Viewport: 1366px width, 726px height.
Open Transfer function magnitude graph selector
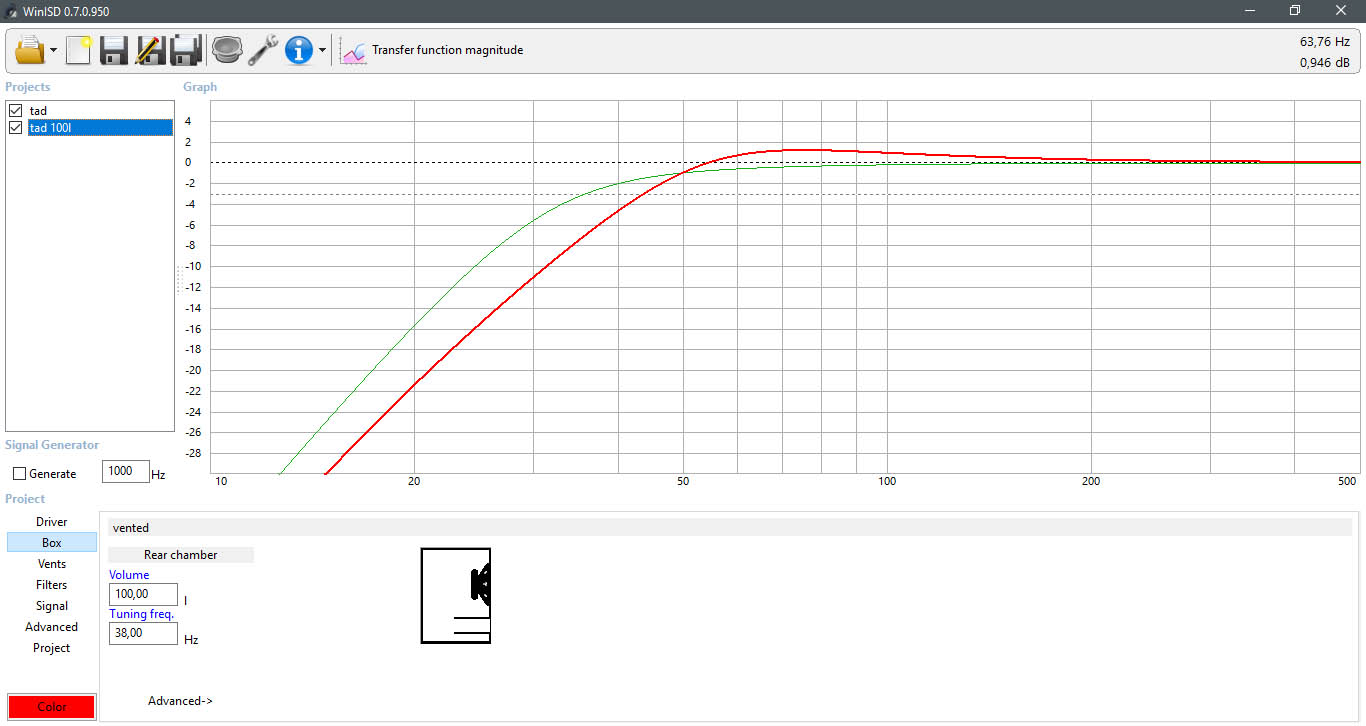tap(447, 50)
